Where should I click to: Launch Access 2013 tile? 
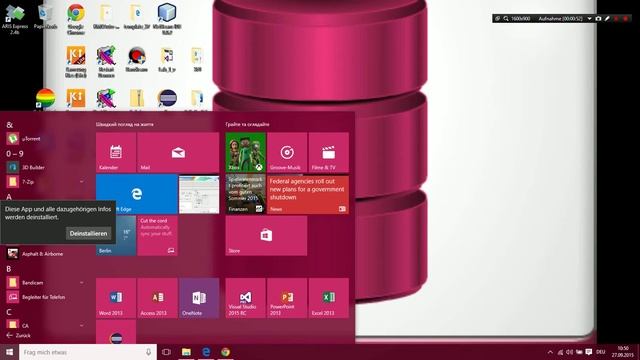(157, 298)
